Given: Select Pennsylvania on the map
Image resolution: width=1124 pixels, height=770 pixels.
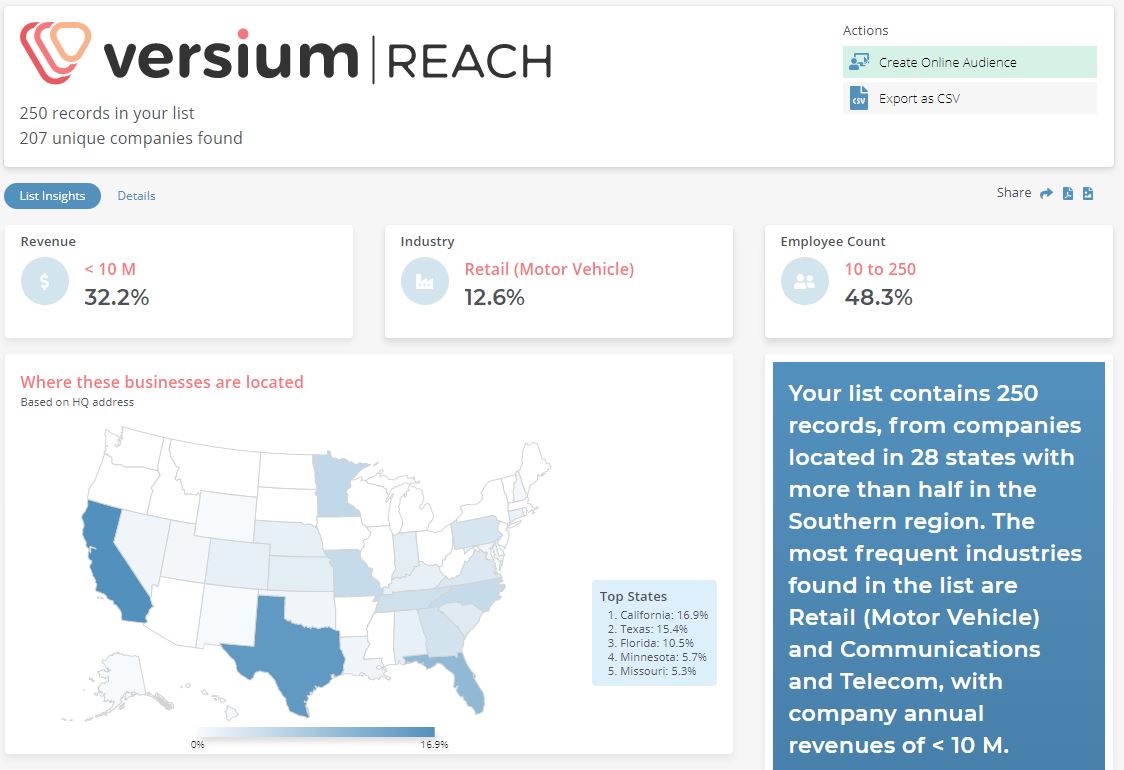Looking at the screenshot, I should click(x=477, y=533).
